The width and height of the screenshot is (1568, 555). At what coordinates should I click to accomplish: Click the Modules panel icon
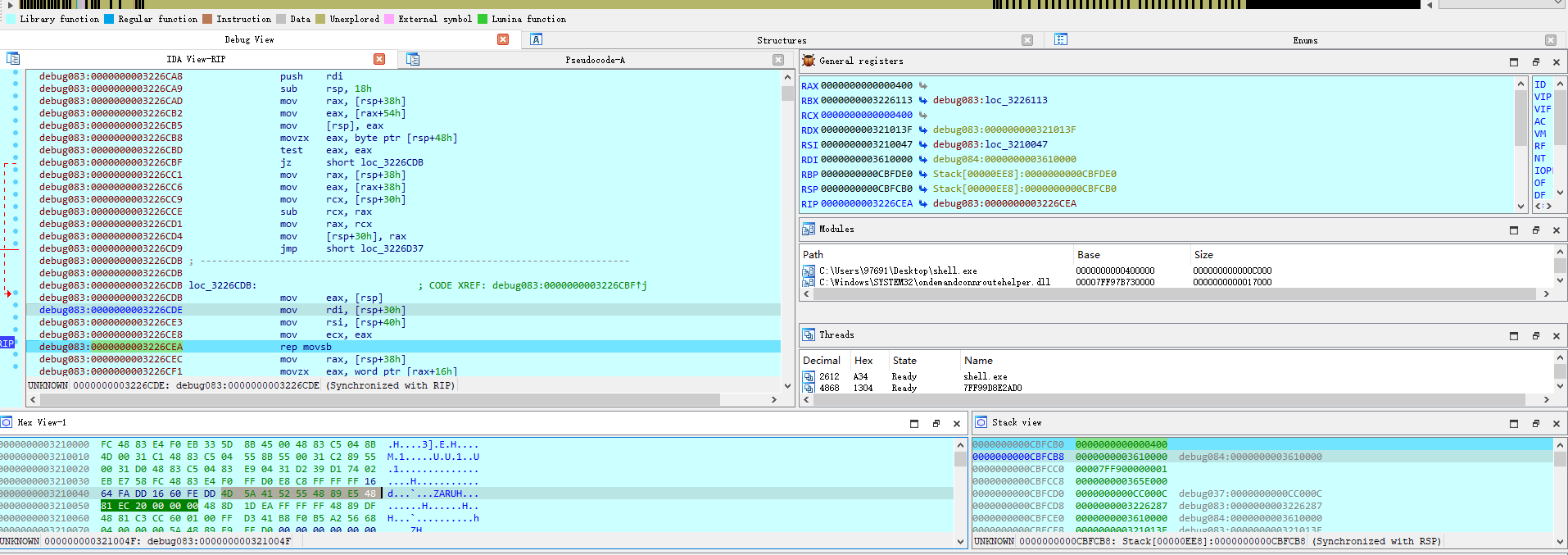(809, 230)
